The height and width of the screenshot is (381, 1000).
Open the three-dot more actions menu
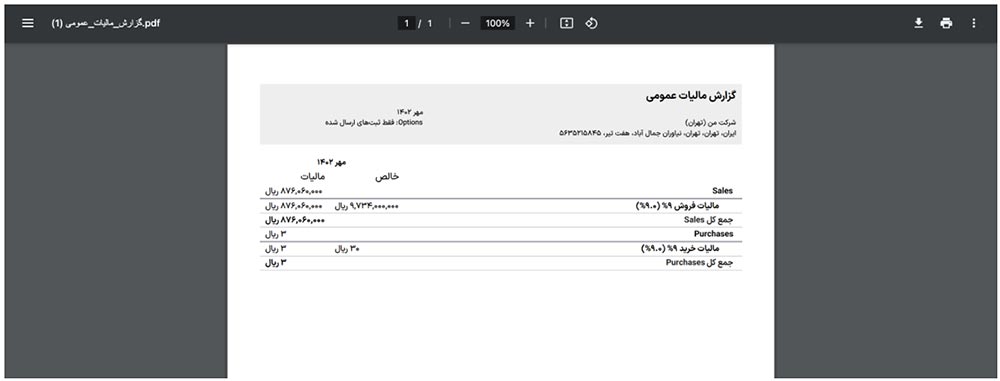pyautogui.click(x=973, y=23)
